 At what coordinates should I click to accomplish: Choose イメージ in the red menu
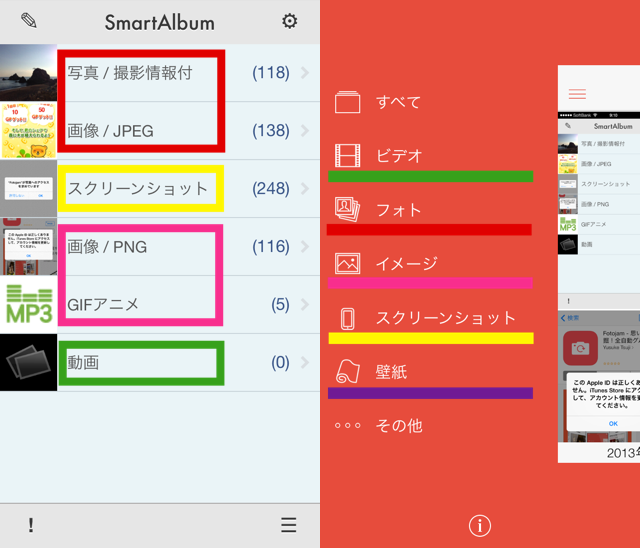pos(407,264)
